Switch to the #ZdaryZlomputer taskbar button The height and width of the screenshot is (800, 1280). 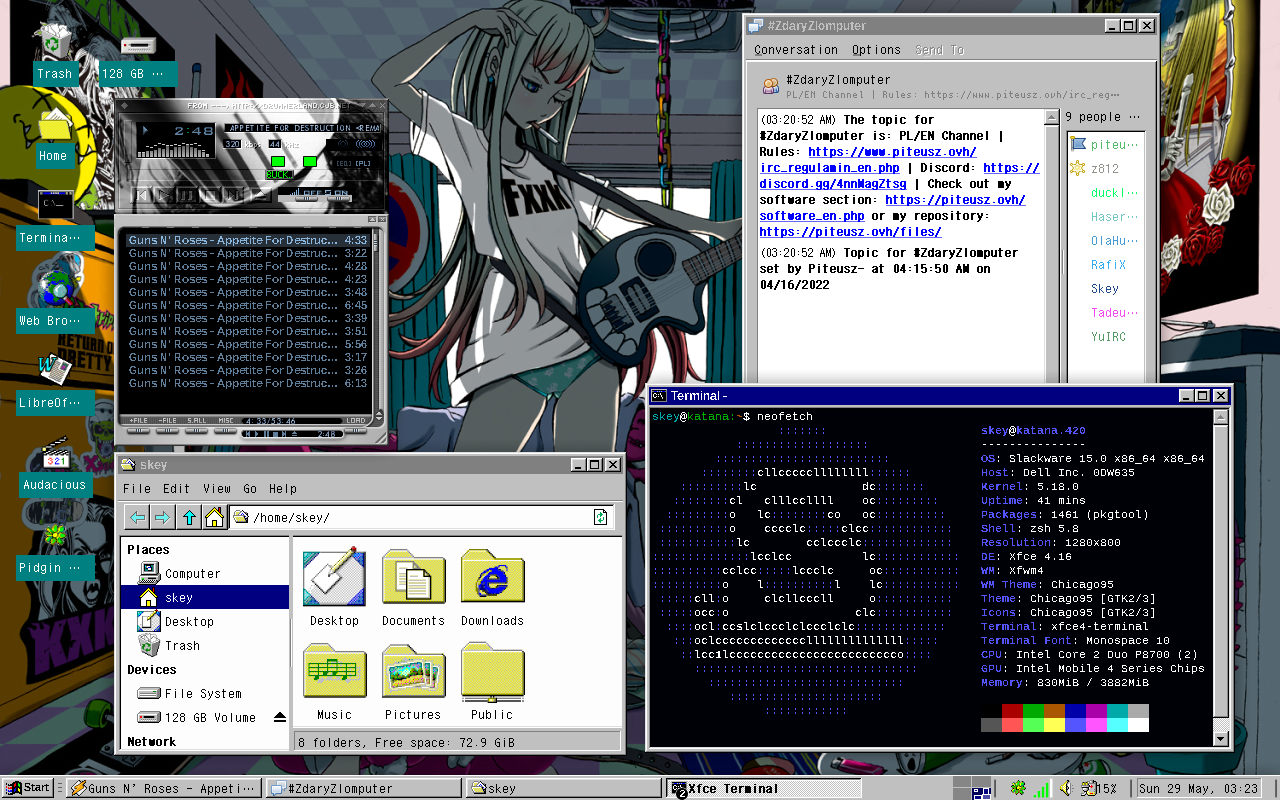point(364,788)
